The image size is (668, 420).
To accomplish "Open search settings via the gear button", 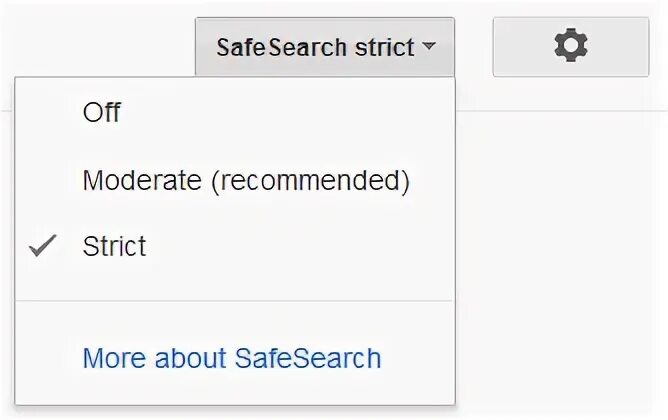I will tap(570, 46).
